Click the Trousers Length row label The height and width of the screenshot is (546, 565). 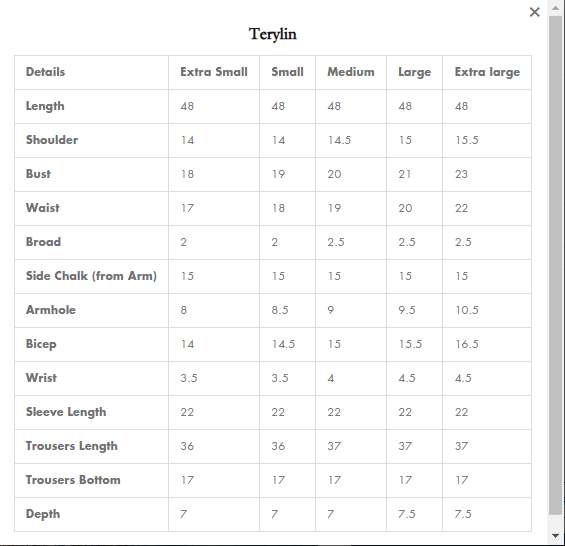(71, 446)
